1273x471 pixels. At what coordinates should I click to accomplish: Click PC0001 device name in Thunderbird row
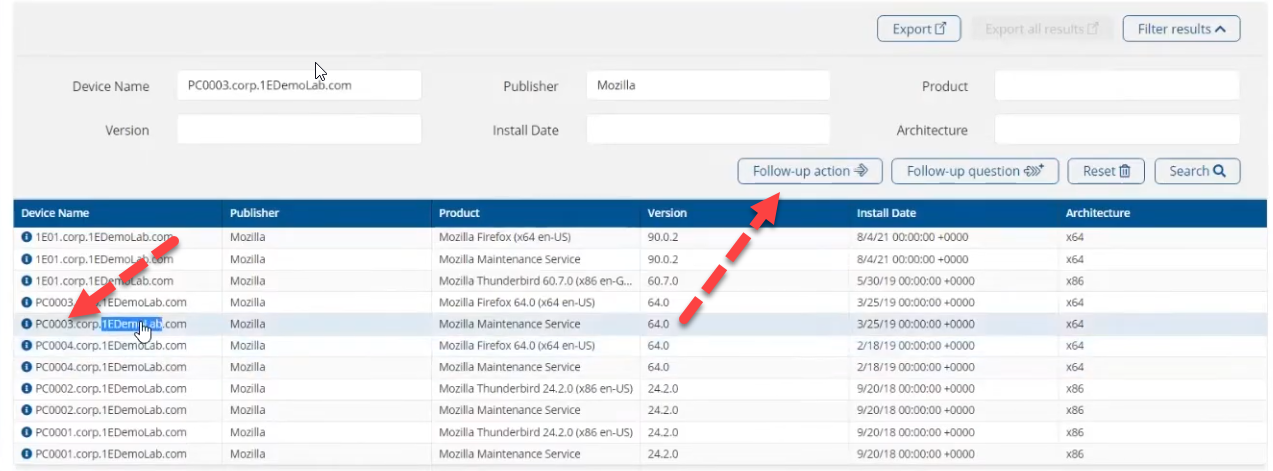click(111, 432)
